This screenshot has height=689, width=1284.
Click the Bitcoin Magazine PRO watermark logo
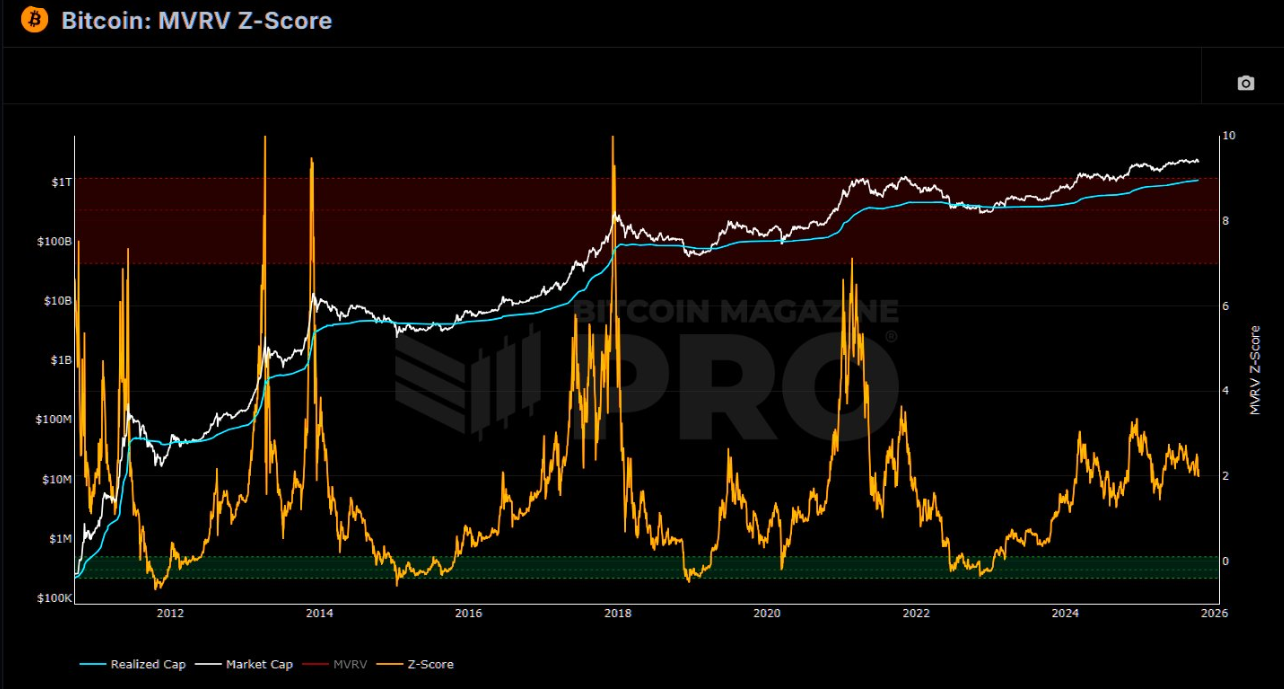click(x=645, y=368)
